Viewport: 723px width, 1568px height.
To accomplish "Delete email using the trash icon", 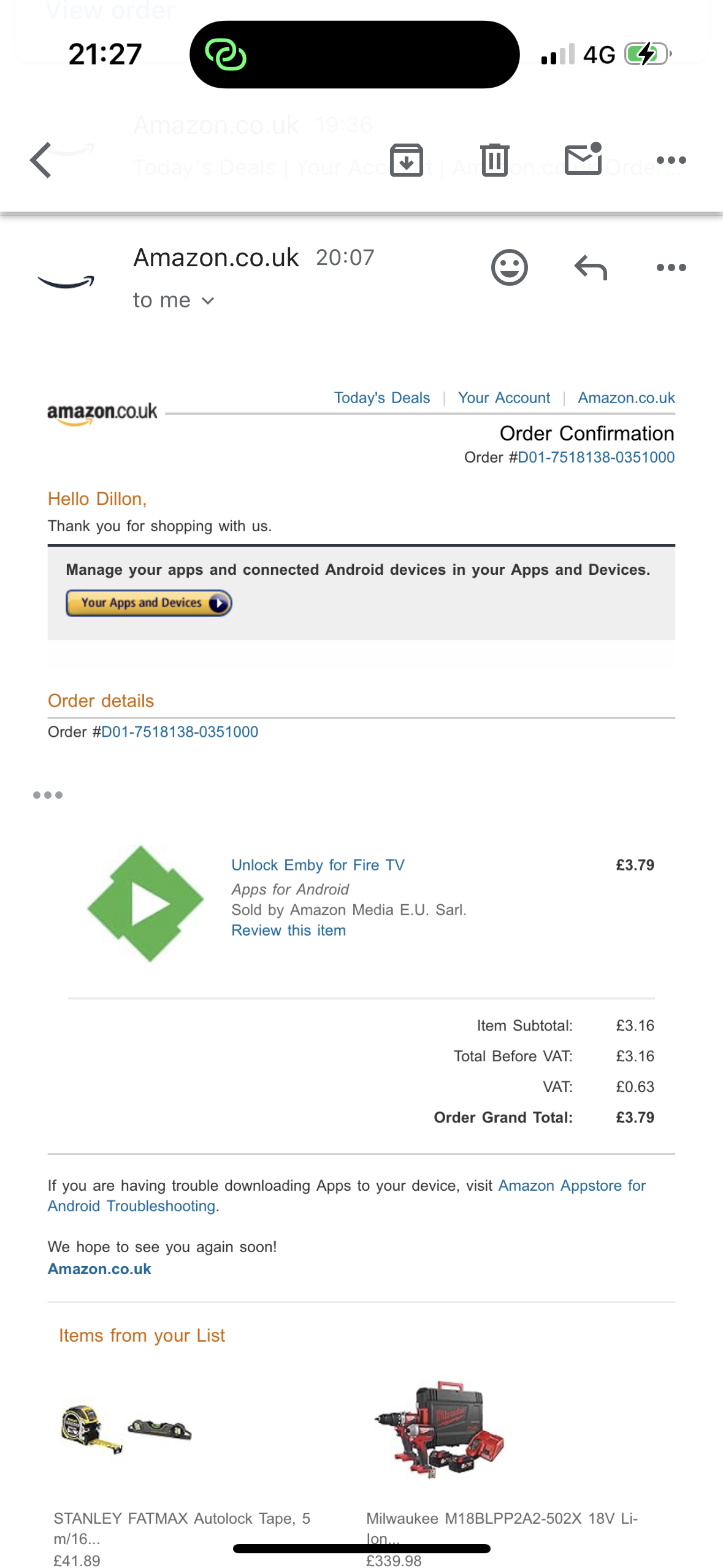I will (494, 160).
